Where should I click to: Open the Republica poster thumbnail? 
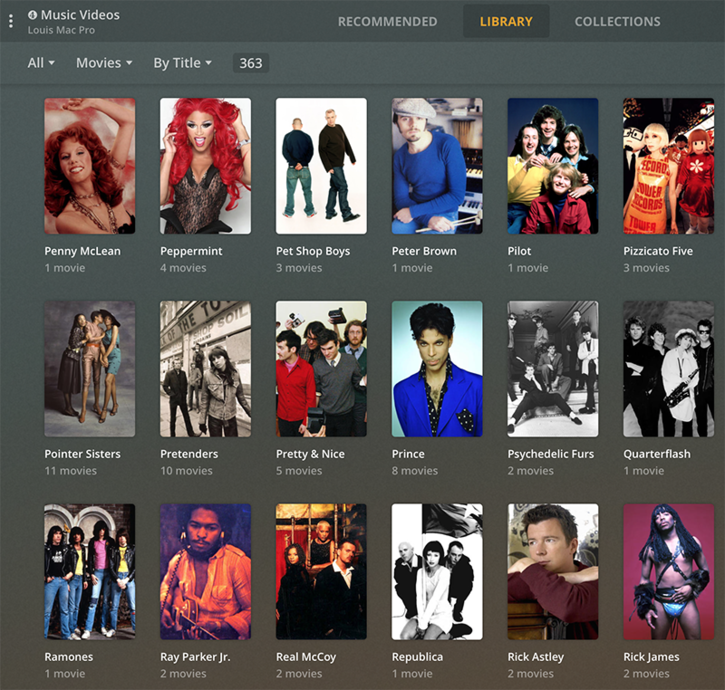[437, 572]
